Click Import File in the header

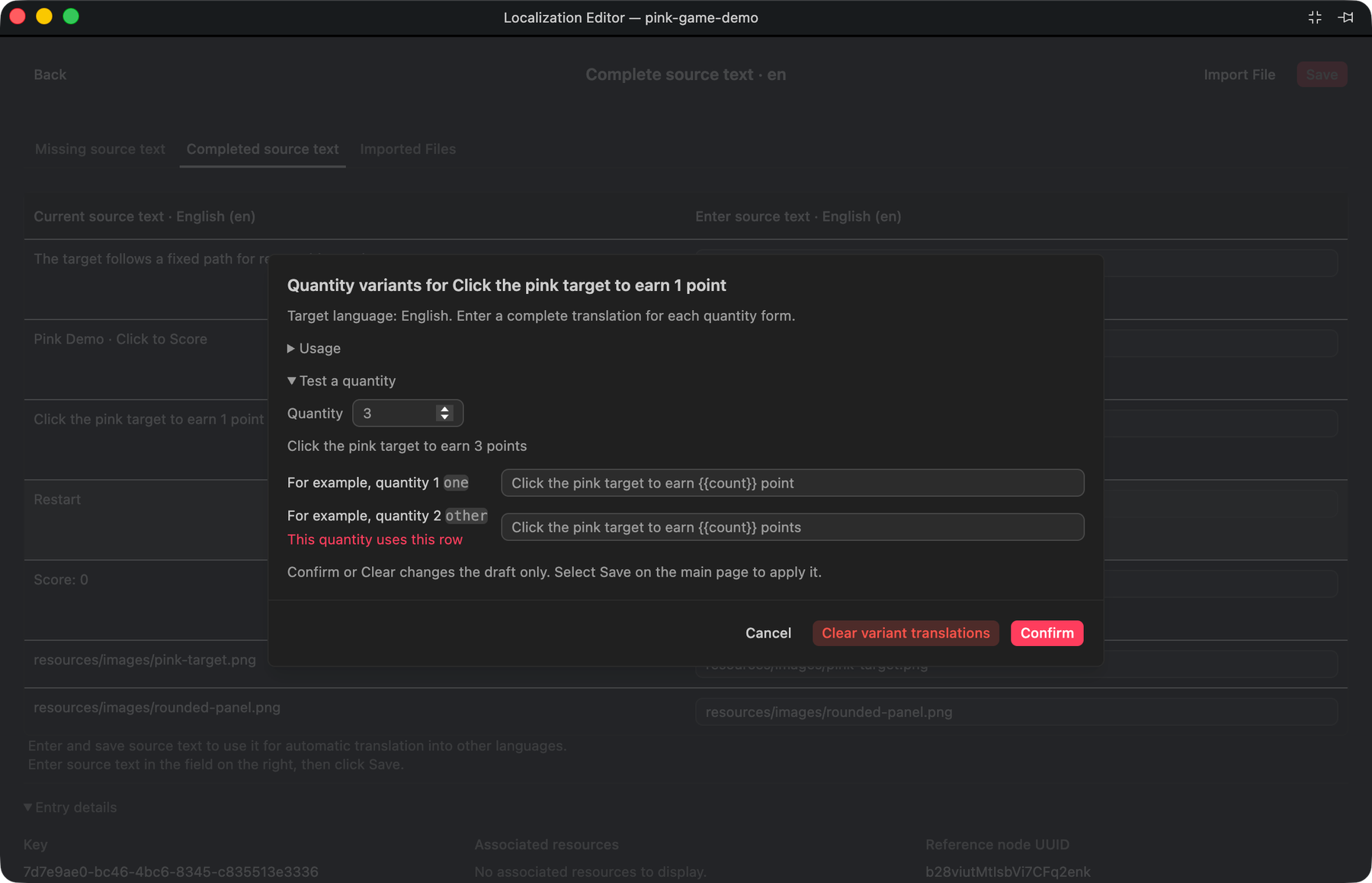coord(1239,75)
